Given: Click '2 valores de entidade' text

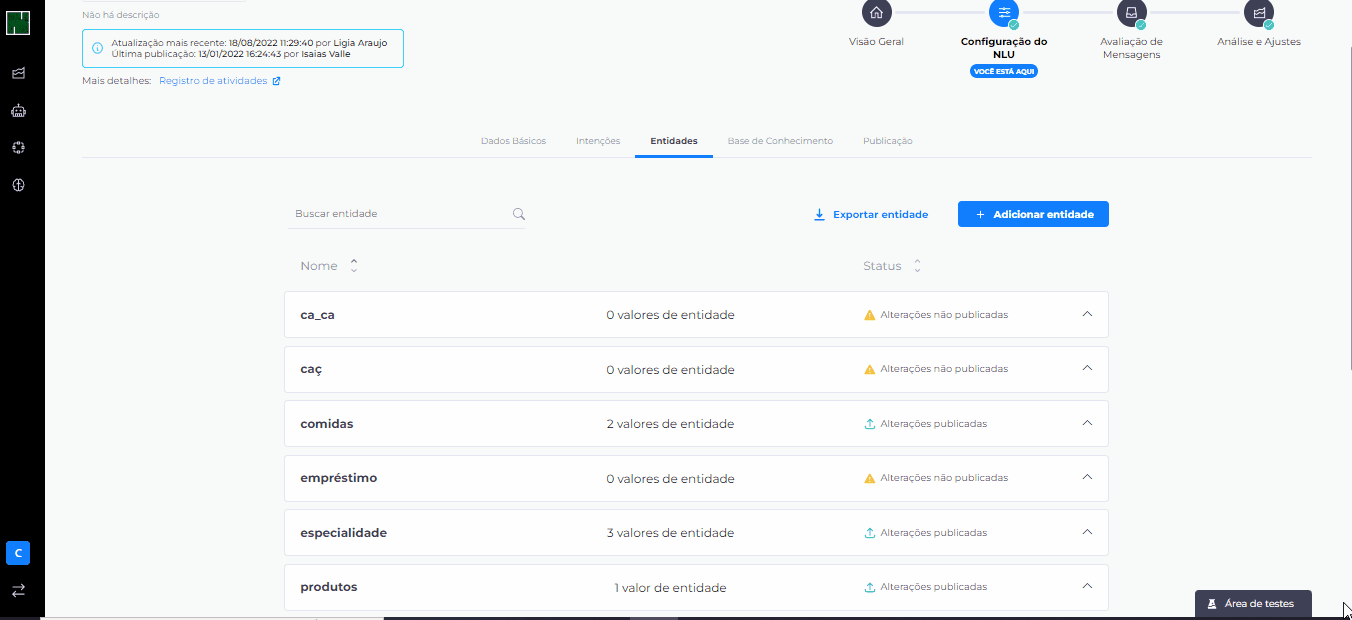Looking at the screenshot, I should [x=670, y=424].
